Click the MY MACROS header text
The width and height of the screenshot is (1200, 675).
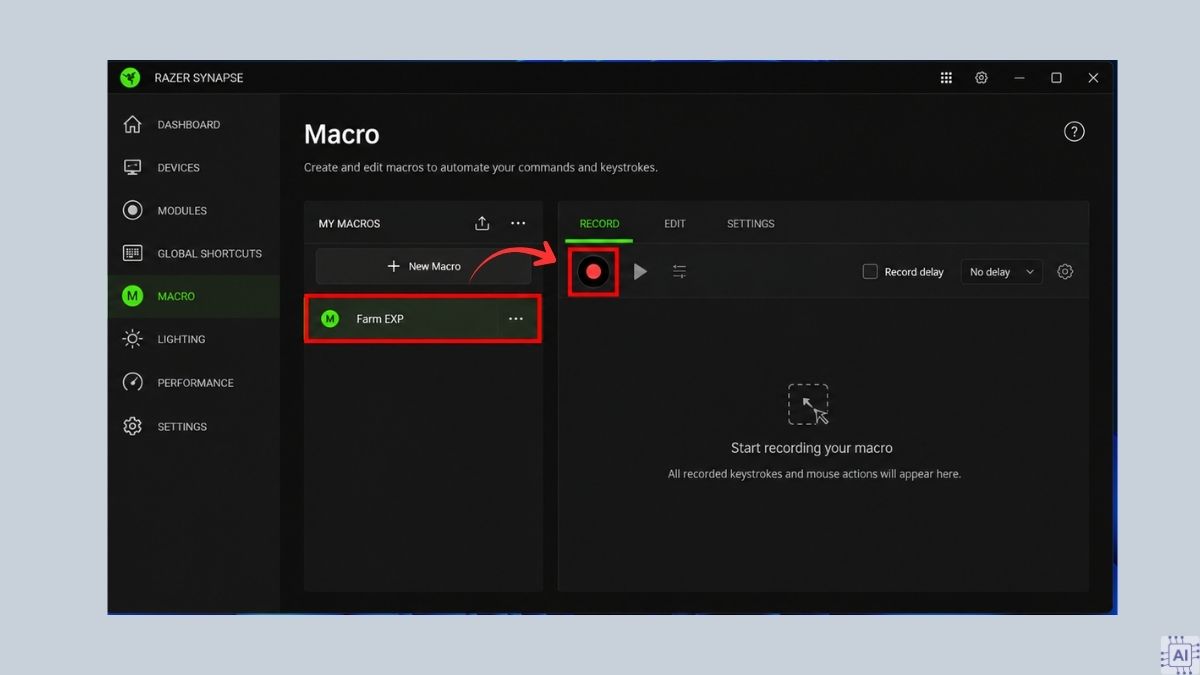[350, 223]
